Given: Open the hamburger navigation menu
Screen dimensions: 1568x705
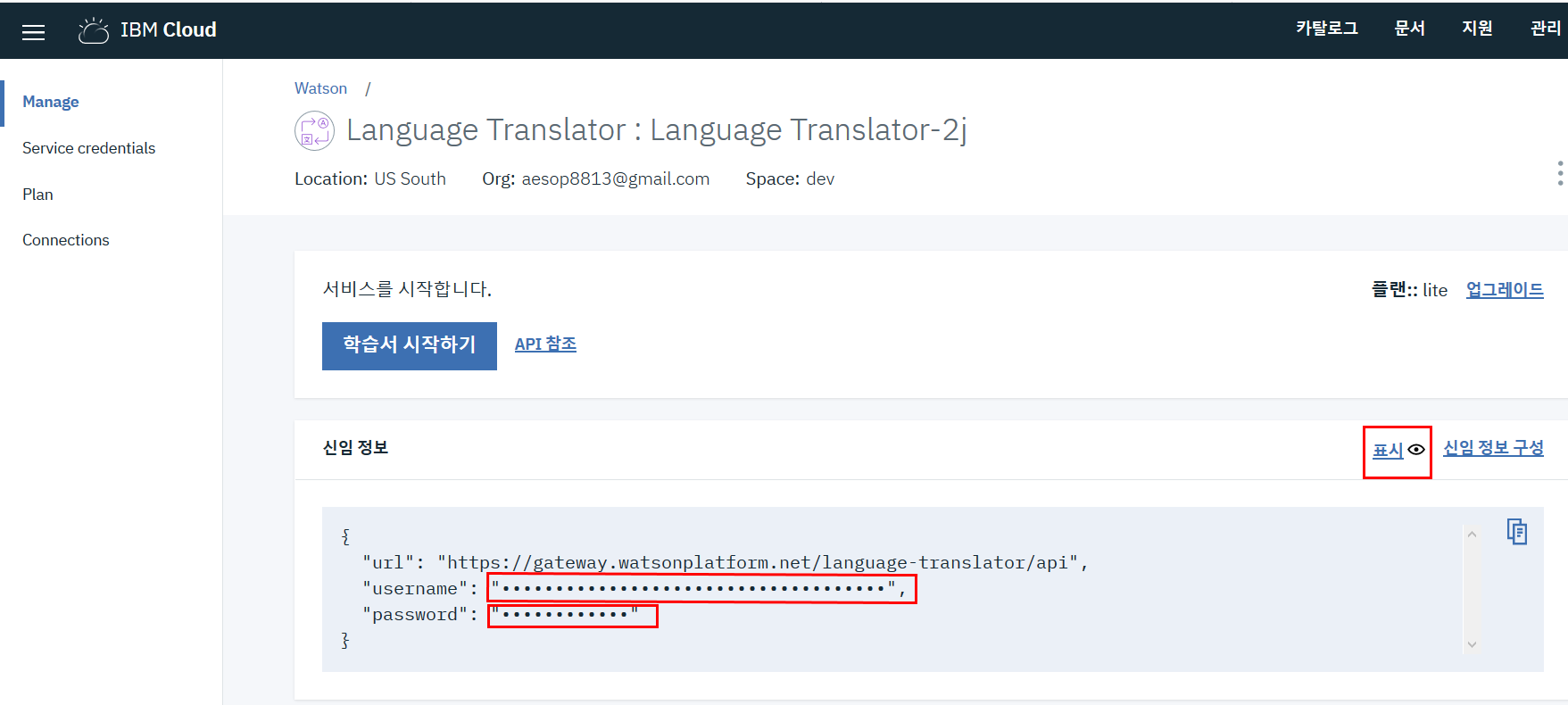Looking at the screenshot, I should [33, 32].
